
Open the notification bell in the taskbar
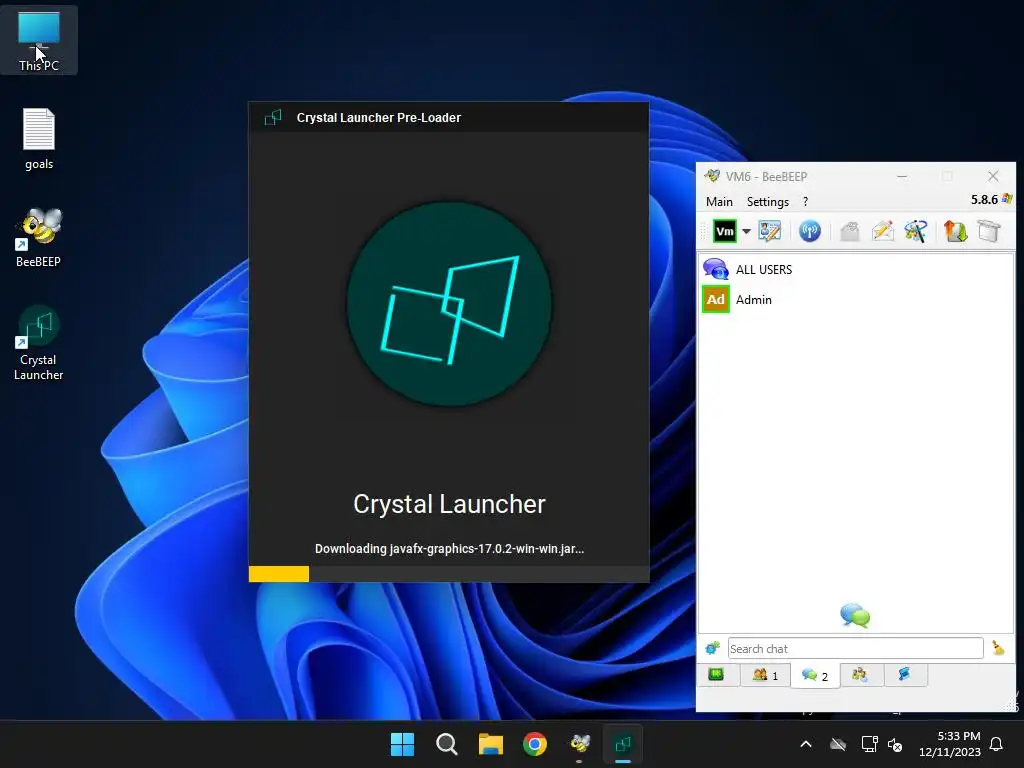pos(997,744)
